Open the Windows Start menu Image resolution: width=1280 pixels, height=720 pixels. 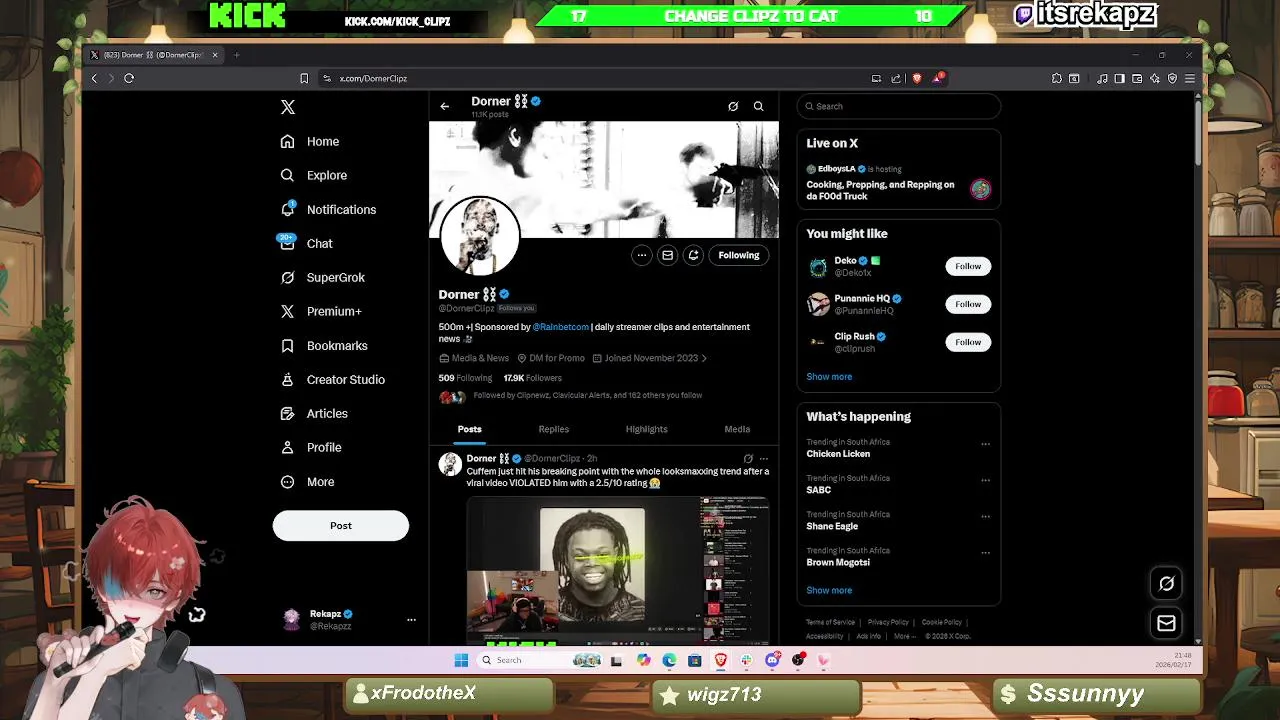click(x=461, y=660)
